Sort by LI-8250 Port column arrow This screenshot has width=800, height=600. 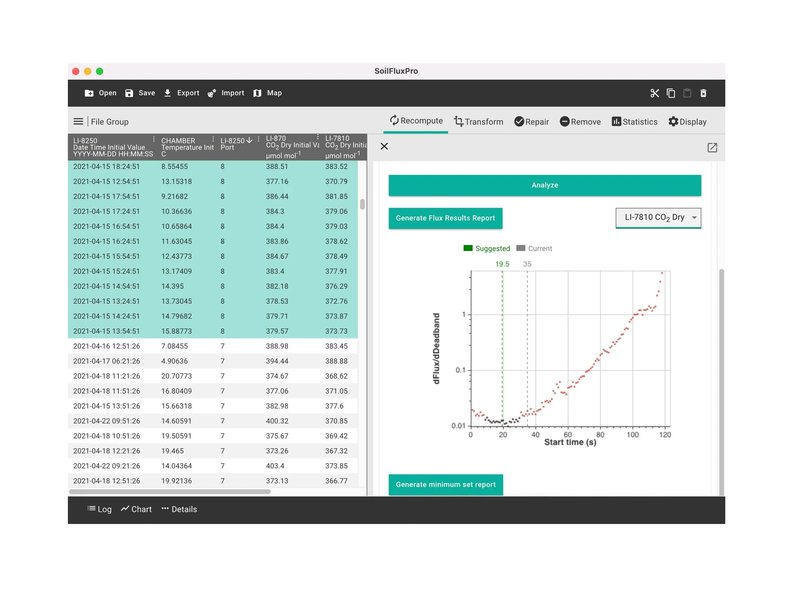(249, 140)
